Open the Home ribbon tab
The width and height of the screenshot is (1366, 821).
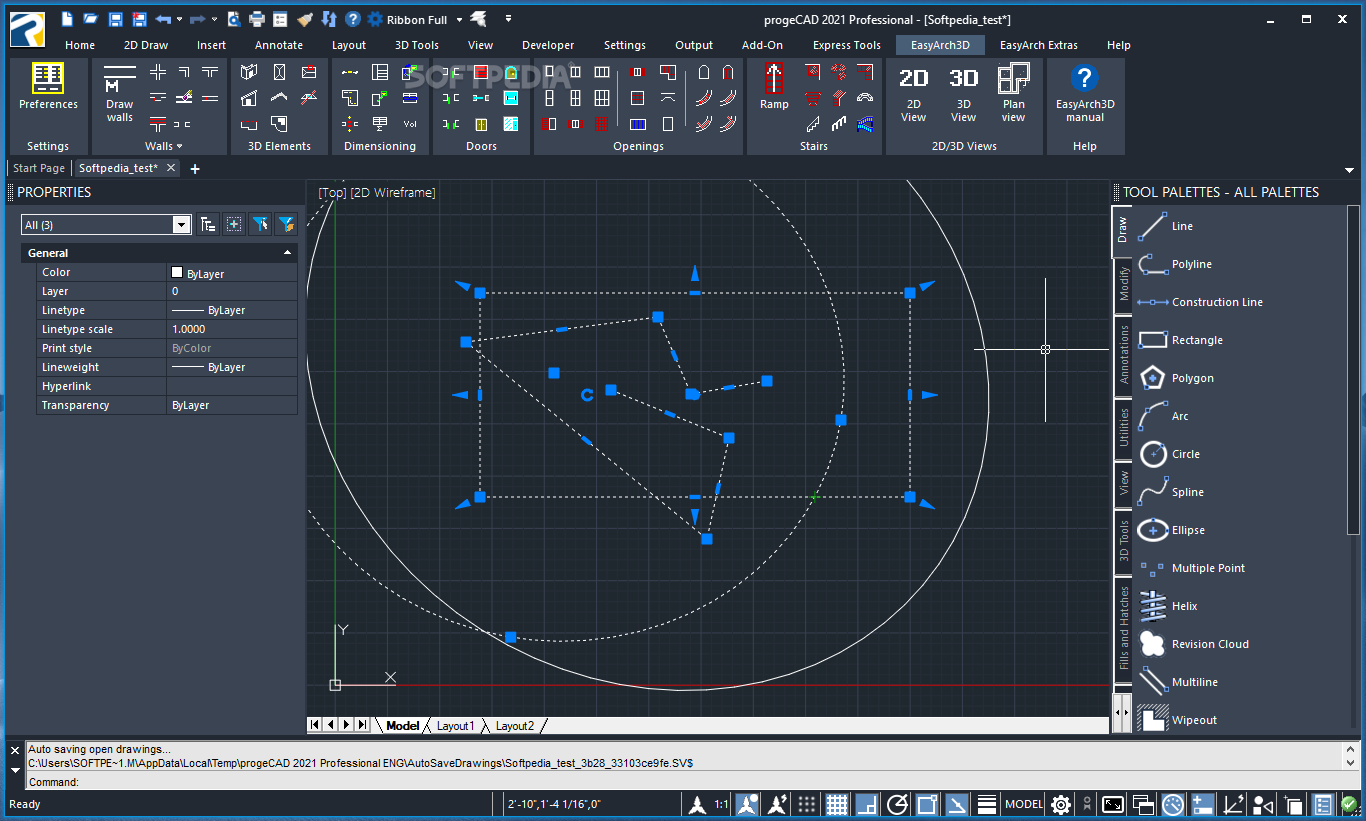pos(80,45)
